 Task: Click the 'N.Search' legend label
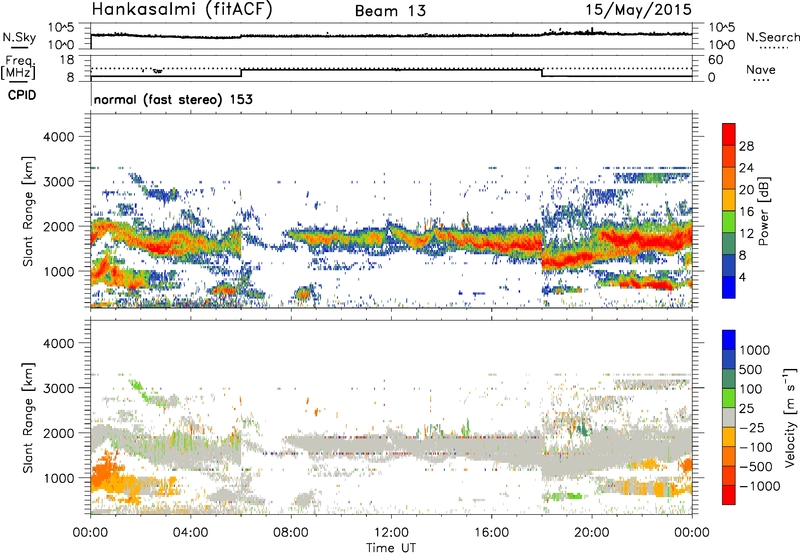773,37
